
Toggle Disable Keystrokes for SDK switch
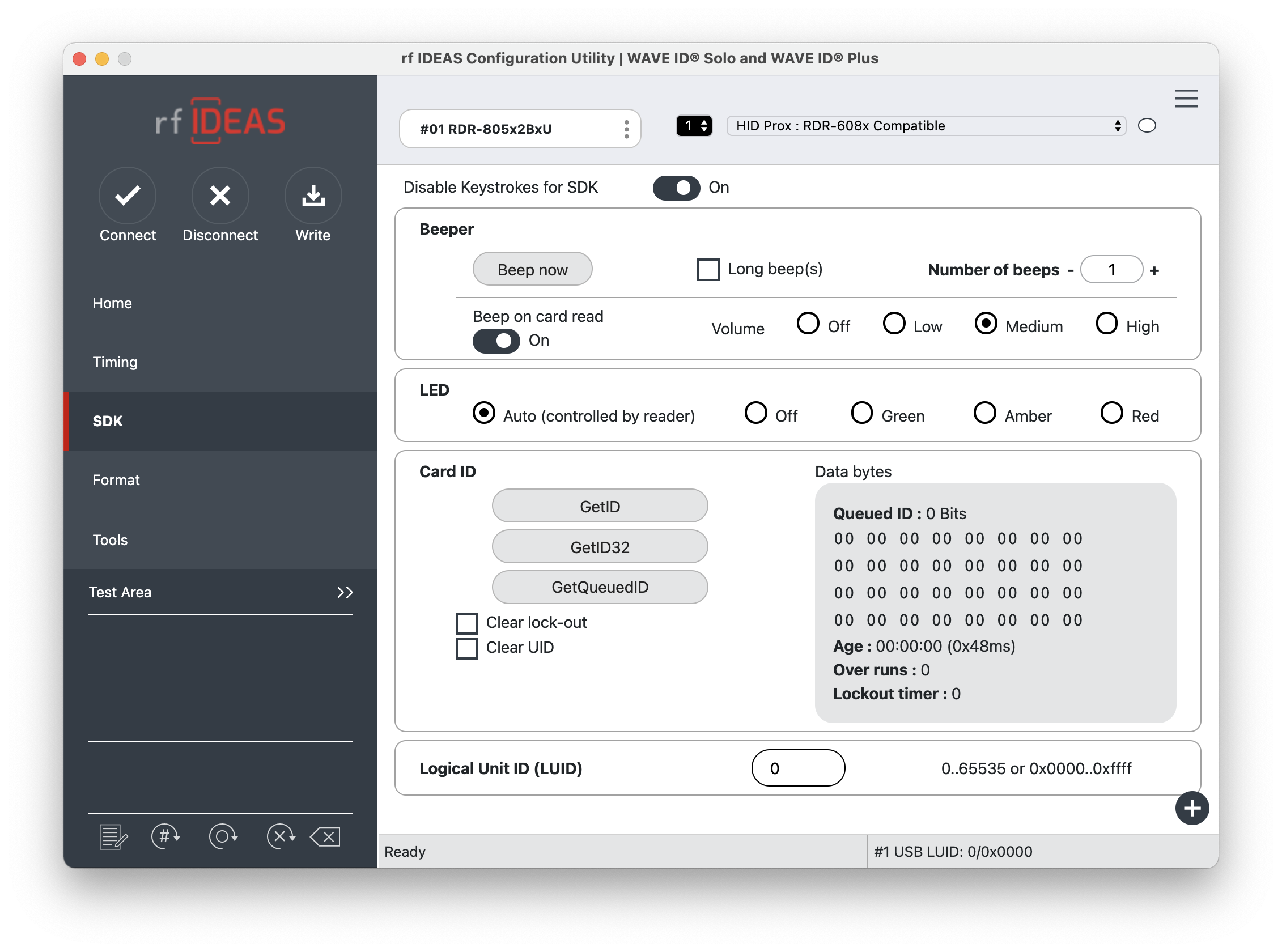point(676,188)
